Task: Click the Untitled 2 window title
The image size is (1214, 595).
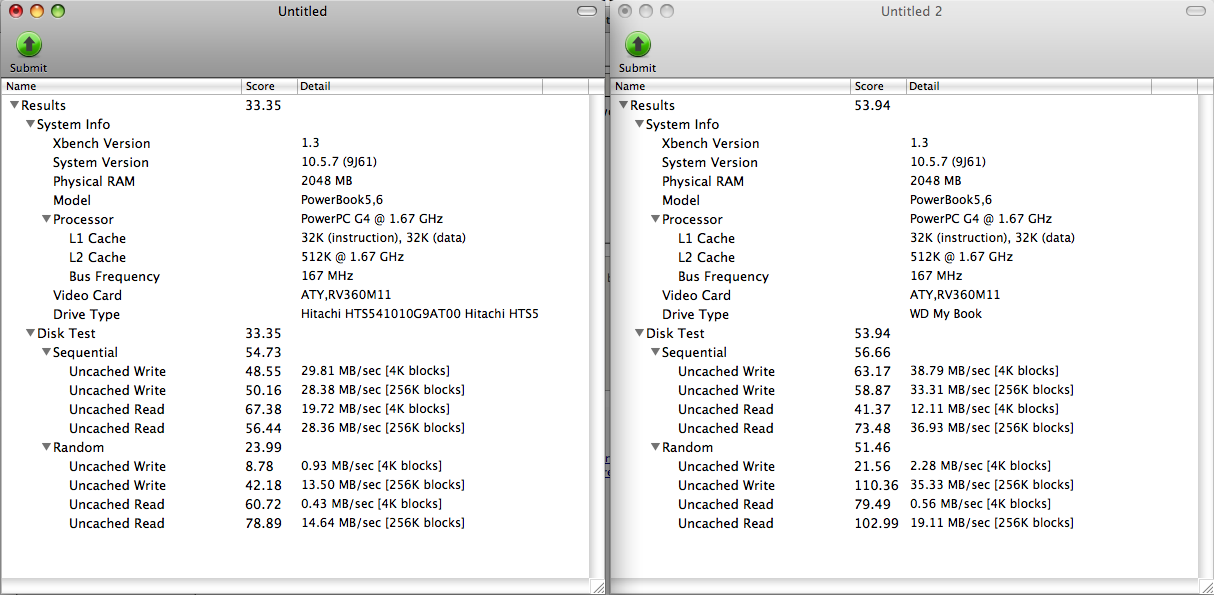Action: coord(911,12)
